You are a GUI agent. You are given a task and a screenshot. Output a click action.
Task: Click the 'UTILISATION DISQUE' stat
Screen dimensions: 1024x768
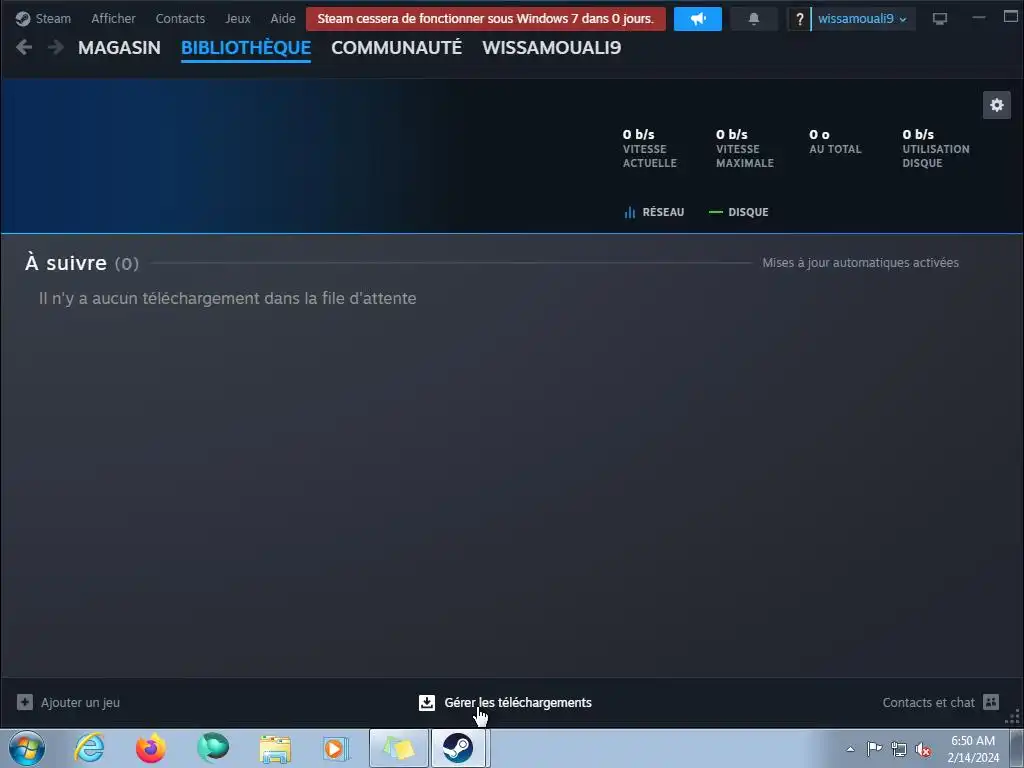pos(935,148)
